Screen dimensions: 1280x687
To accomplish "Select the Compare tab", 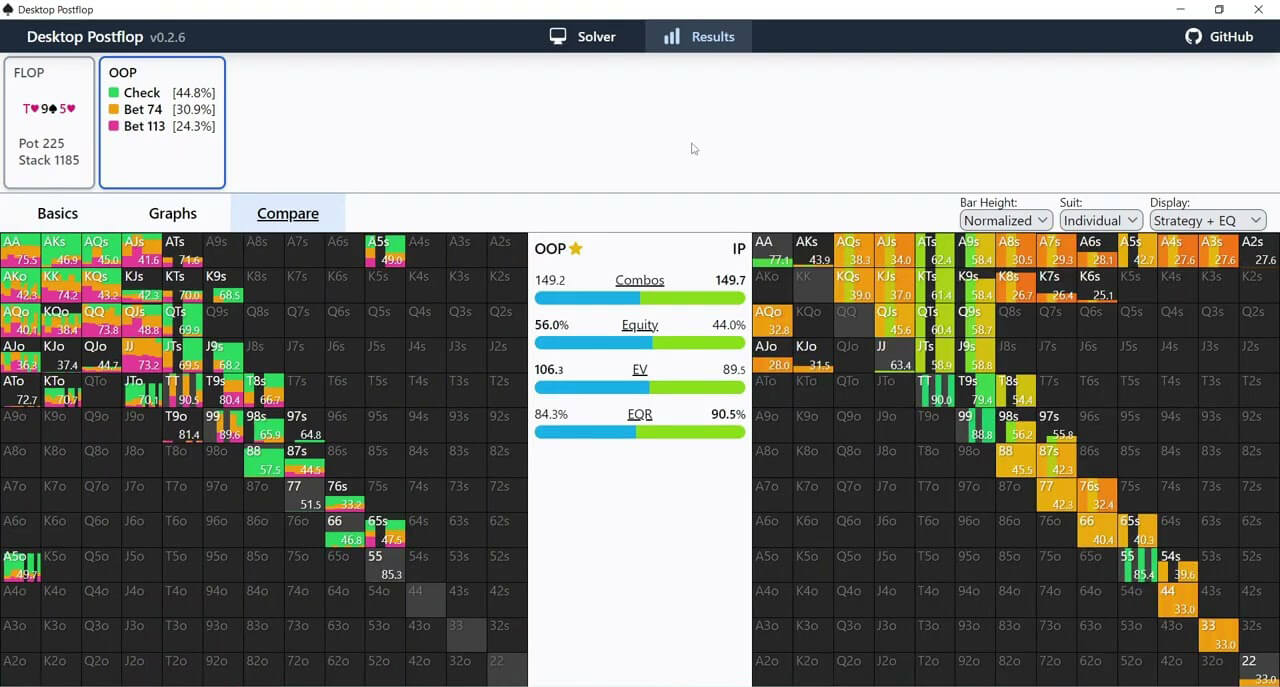I will (x=288, y=213).
